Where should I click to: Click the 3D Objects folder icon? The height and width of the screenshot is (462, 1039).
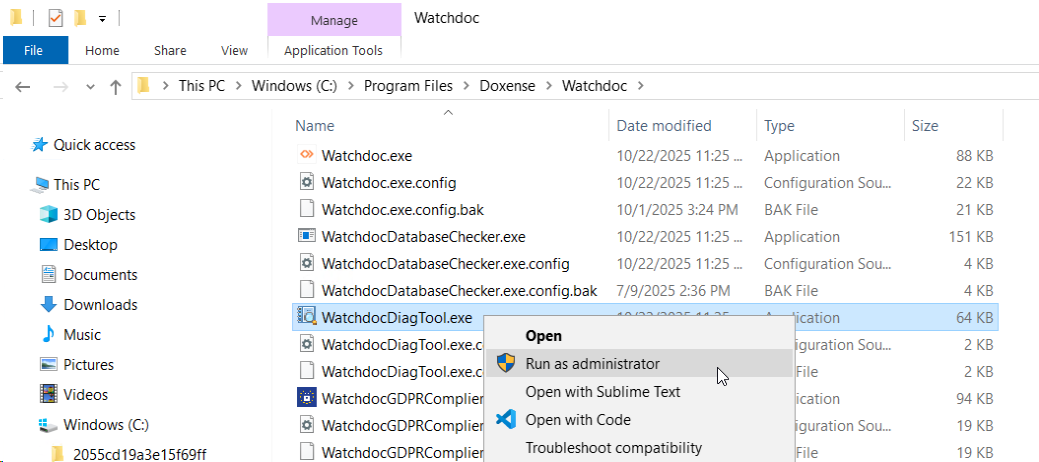(48, 215)
